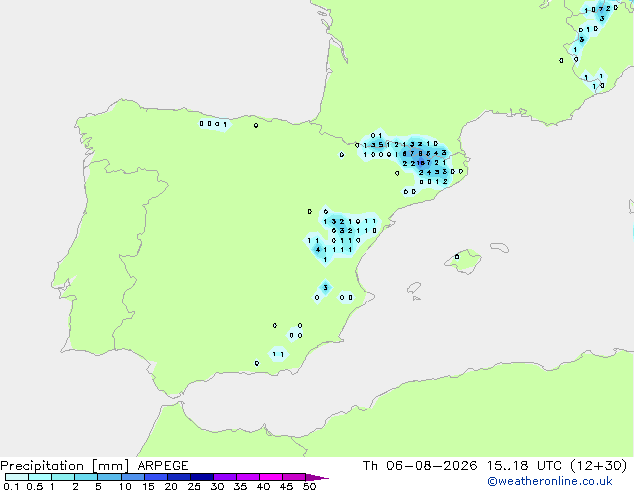Click the 30–35 mm purple legend swatch
The height and width of the screenshot is (490, 634).
pos(224,477)
